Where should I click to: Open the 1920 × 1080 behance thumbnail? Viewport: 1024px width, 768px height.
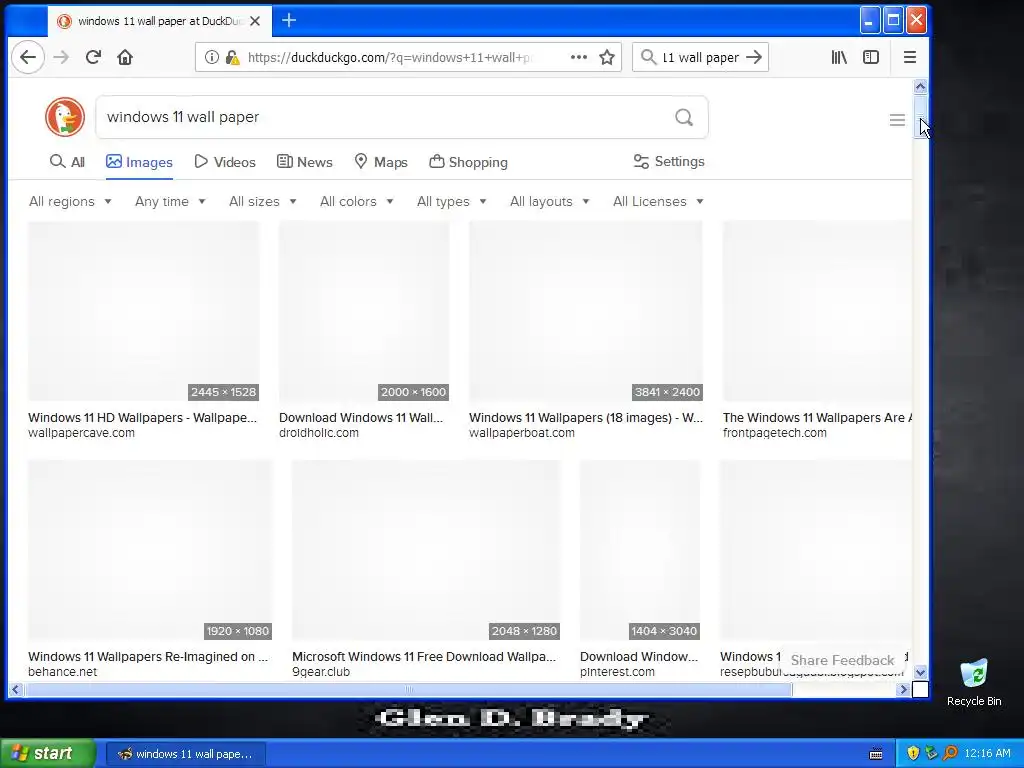pos(150,551)
